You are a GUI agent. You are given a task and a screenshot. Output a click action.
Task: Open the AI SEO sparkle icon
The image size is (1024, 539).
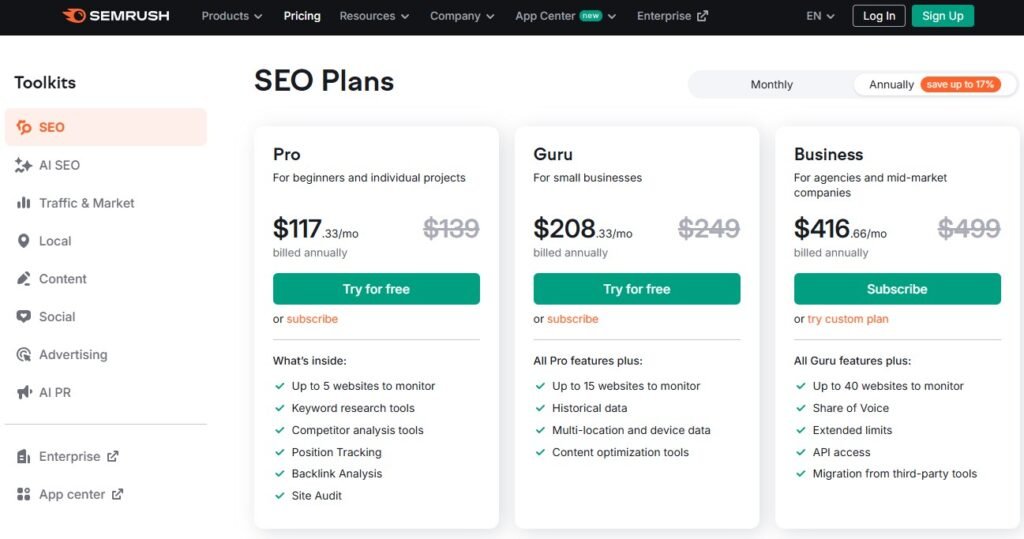(24, 165)
